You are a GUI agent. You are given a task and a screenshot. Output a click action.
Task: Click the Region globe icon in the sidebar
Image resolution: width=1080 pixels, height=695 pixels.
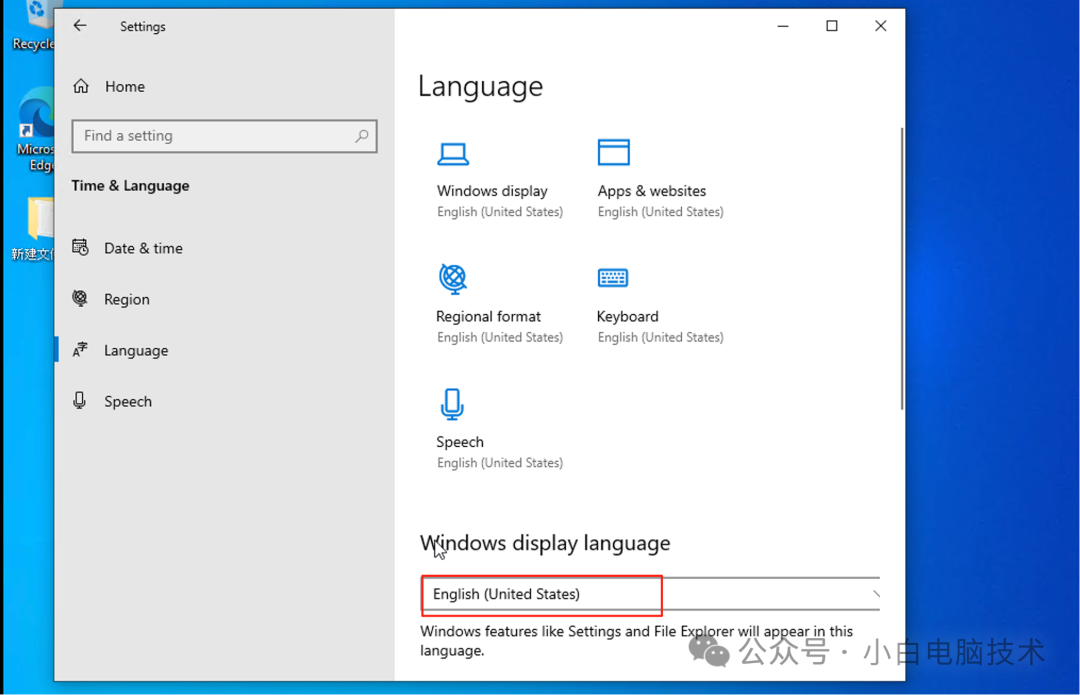80,298
